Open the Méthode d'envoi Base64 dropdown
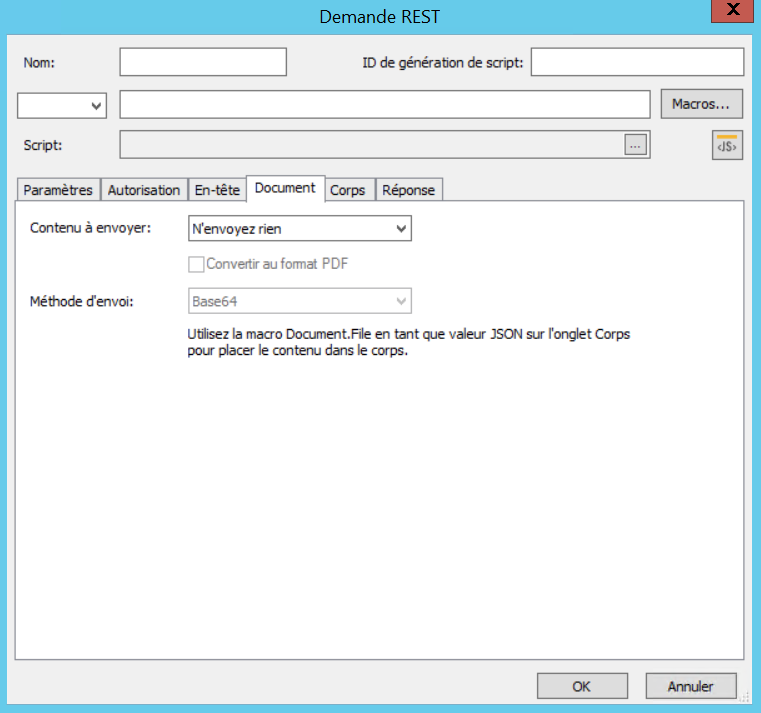 coord(299,301)
